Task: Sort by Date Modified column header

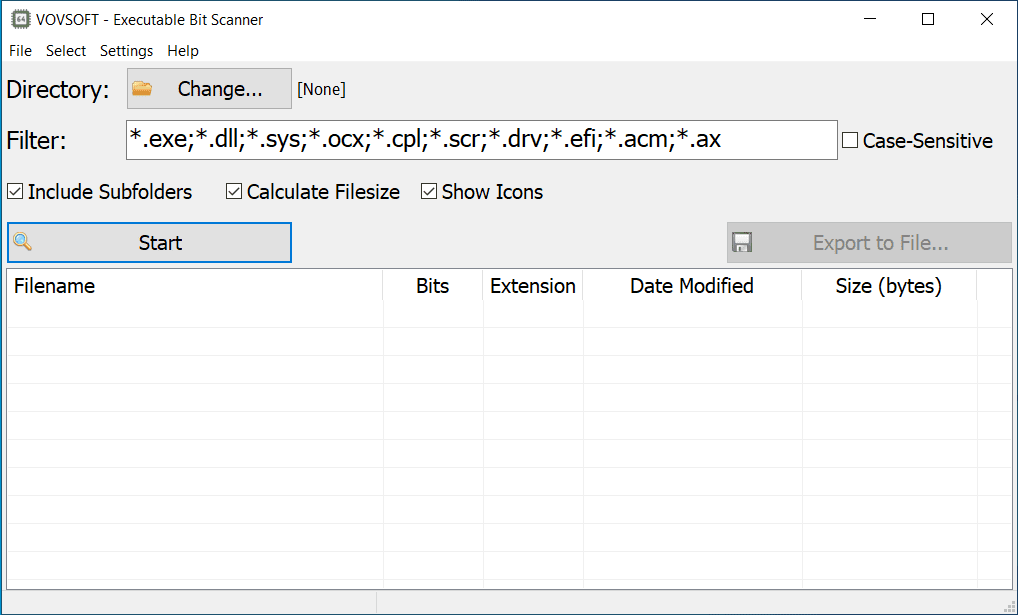Action: [692, 286]
